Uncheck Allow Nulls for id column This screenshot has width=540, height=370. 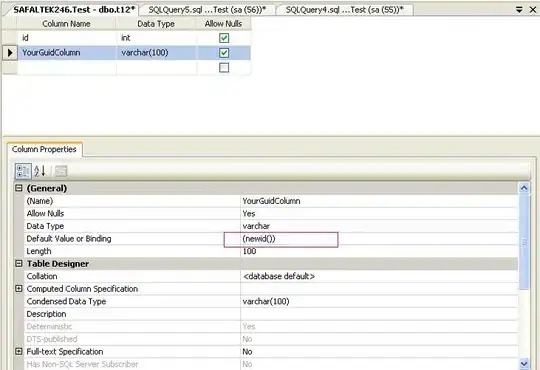[224, 38]
